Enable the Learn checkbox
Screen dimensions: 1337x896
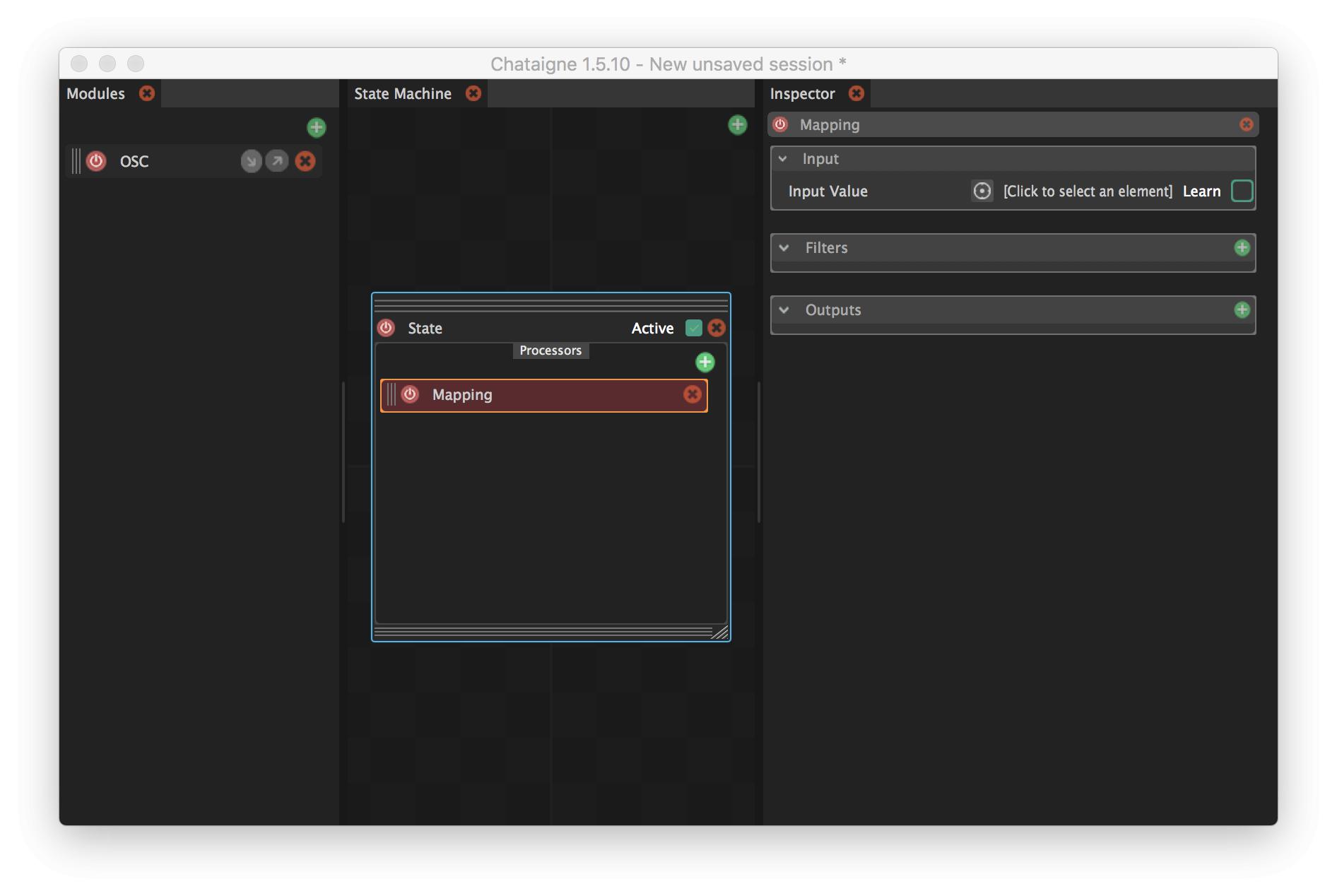pyautogui.click(x=1241, y=191)
